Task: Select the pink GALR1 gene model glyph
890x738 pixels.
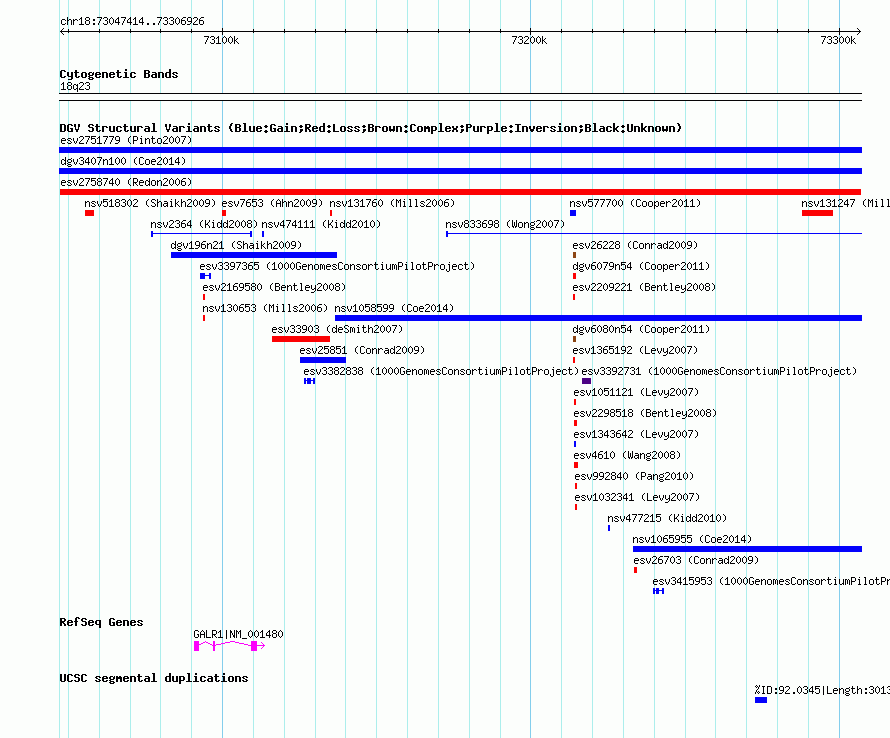Action: click(229, 646)
